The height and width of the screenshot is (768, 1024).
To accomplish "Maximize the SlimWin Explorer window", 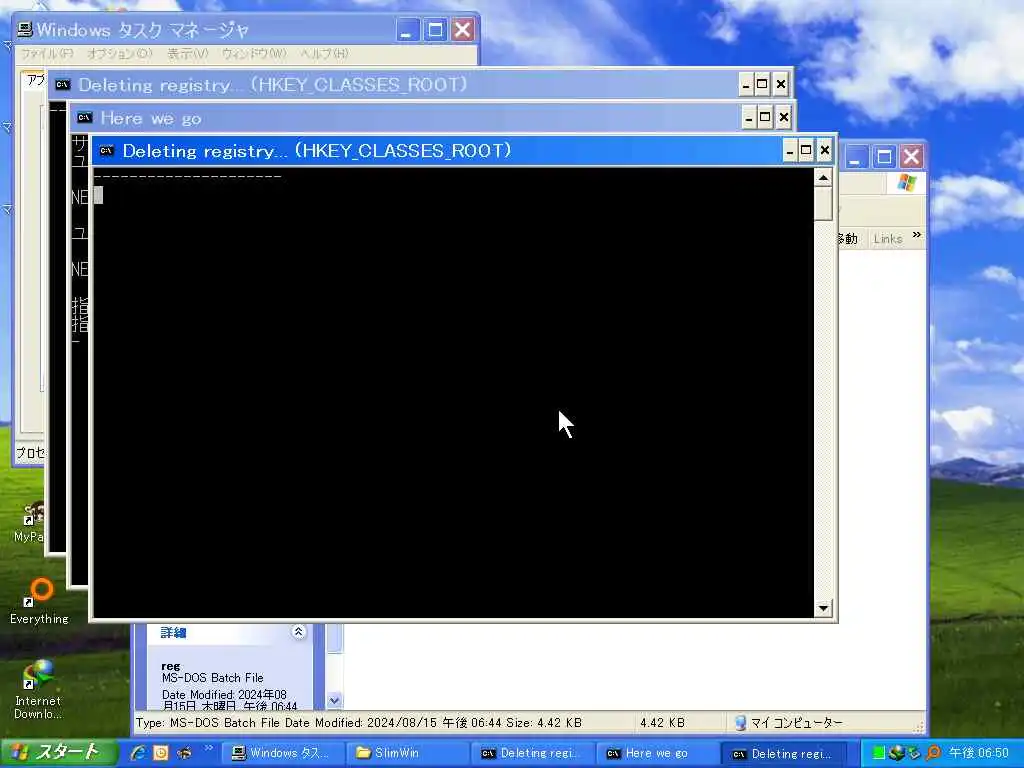I will pyautogui.click(x=884, y=157).
